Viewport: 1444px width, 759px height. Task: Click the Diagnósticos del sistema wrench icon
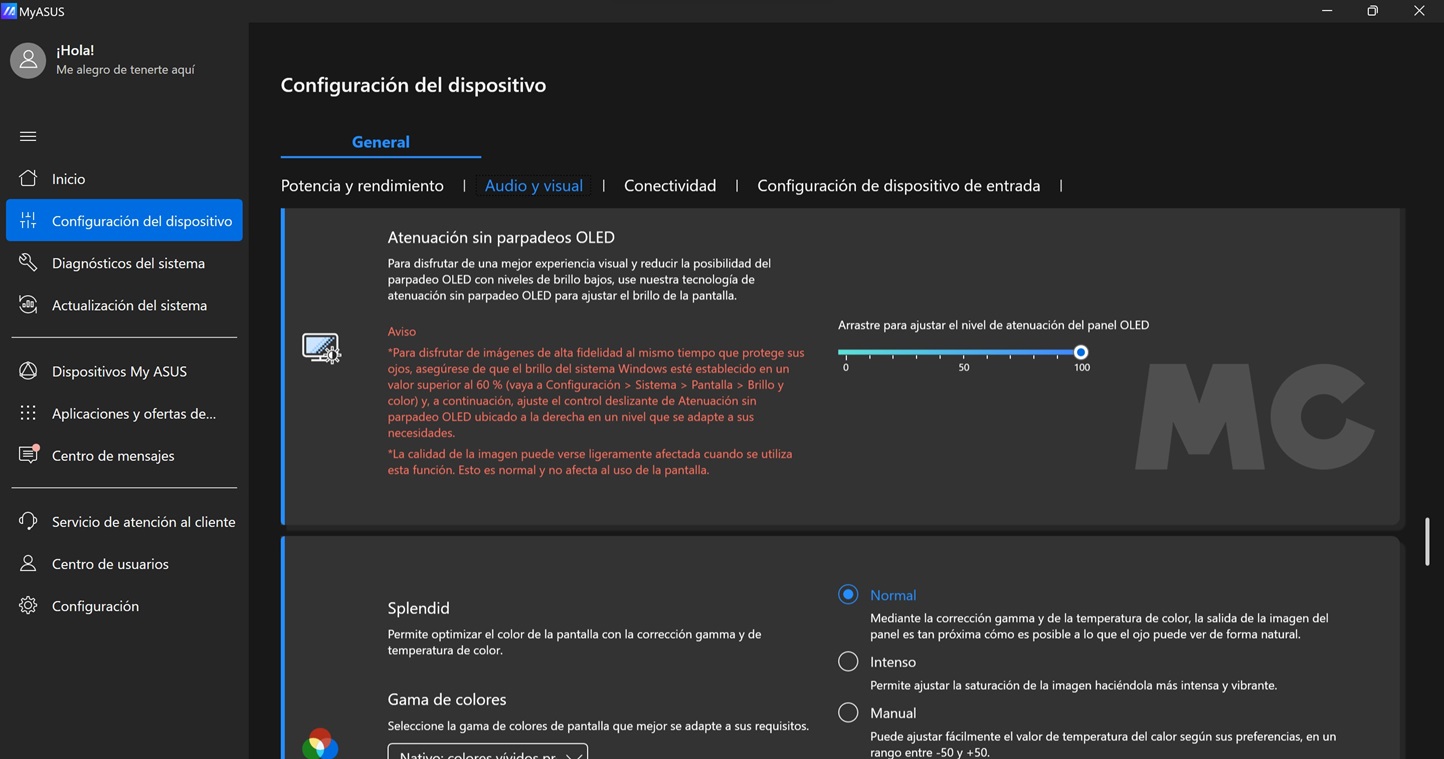(28, 263)
